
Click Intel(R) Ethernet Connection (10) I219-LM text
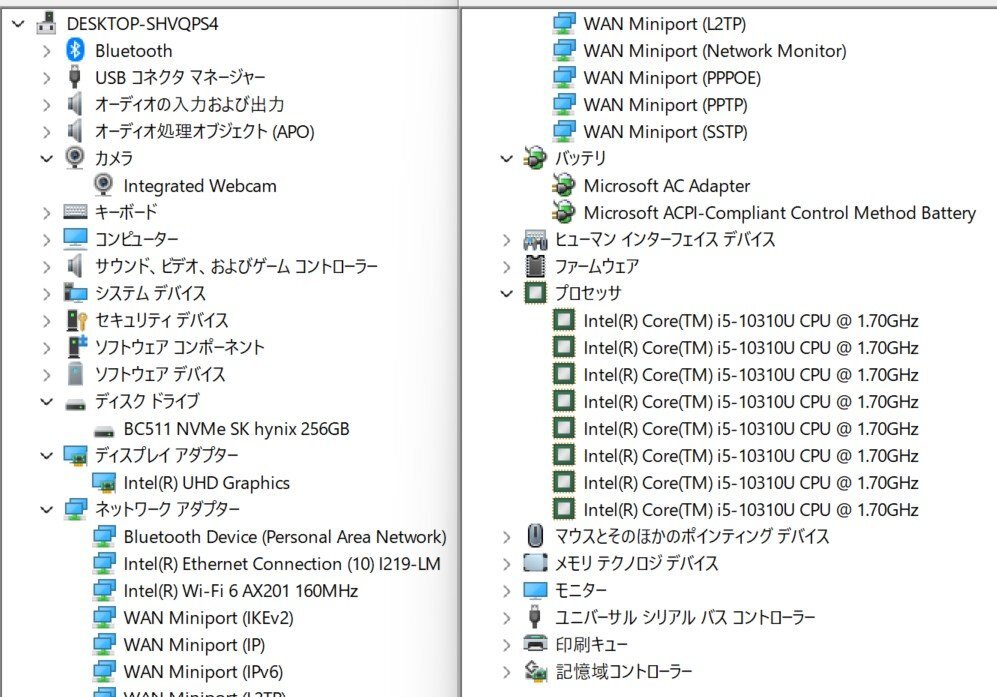pyautogui.click(x=282, y=563)
